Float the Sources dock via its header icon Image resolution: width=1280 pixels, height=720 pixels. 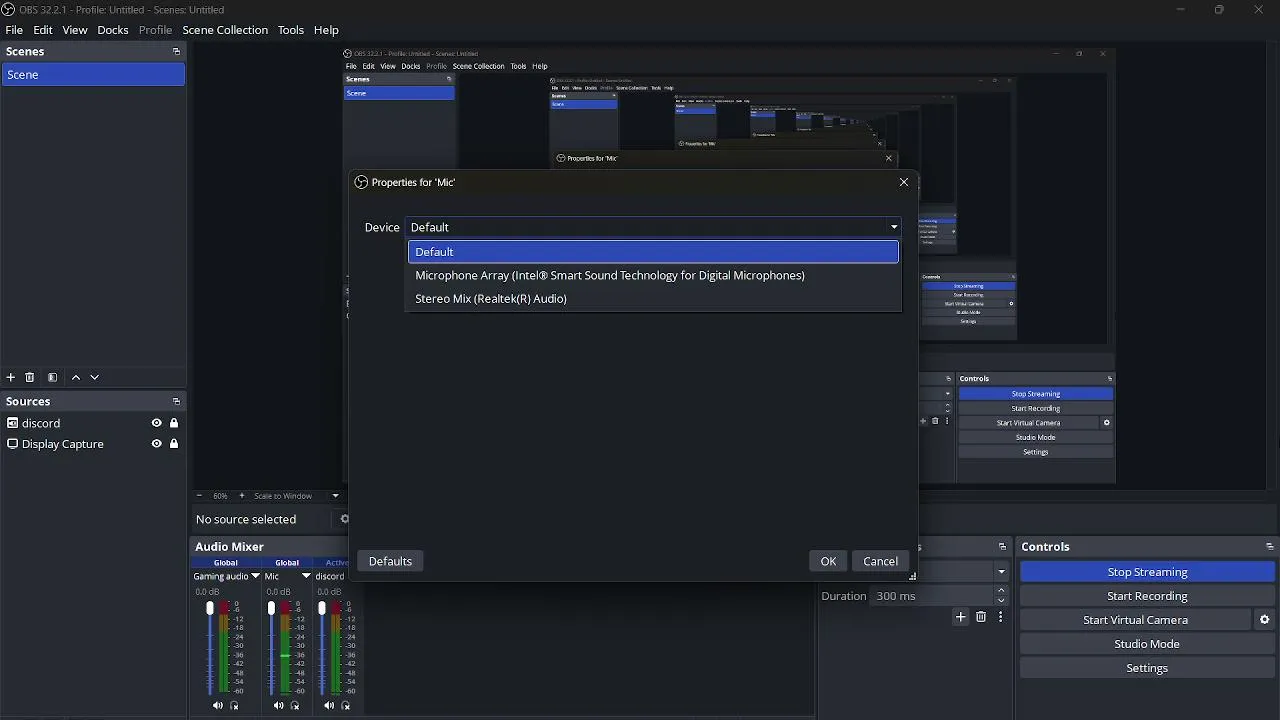pos(176,401)
